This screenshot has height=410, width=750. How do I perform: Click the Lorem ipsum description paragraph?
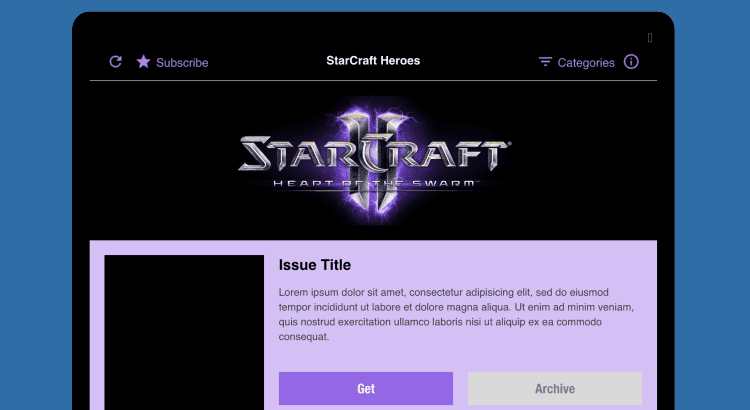pos(456,314)
